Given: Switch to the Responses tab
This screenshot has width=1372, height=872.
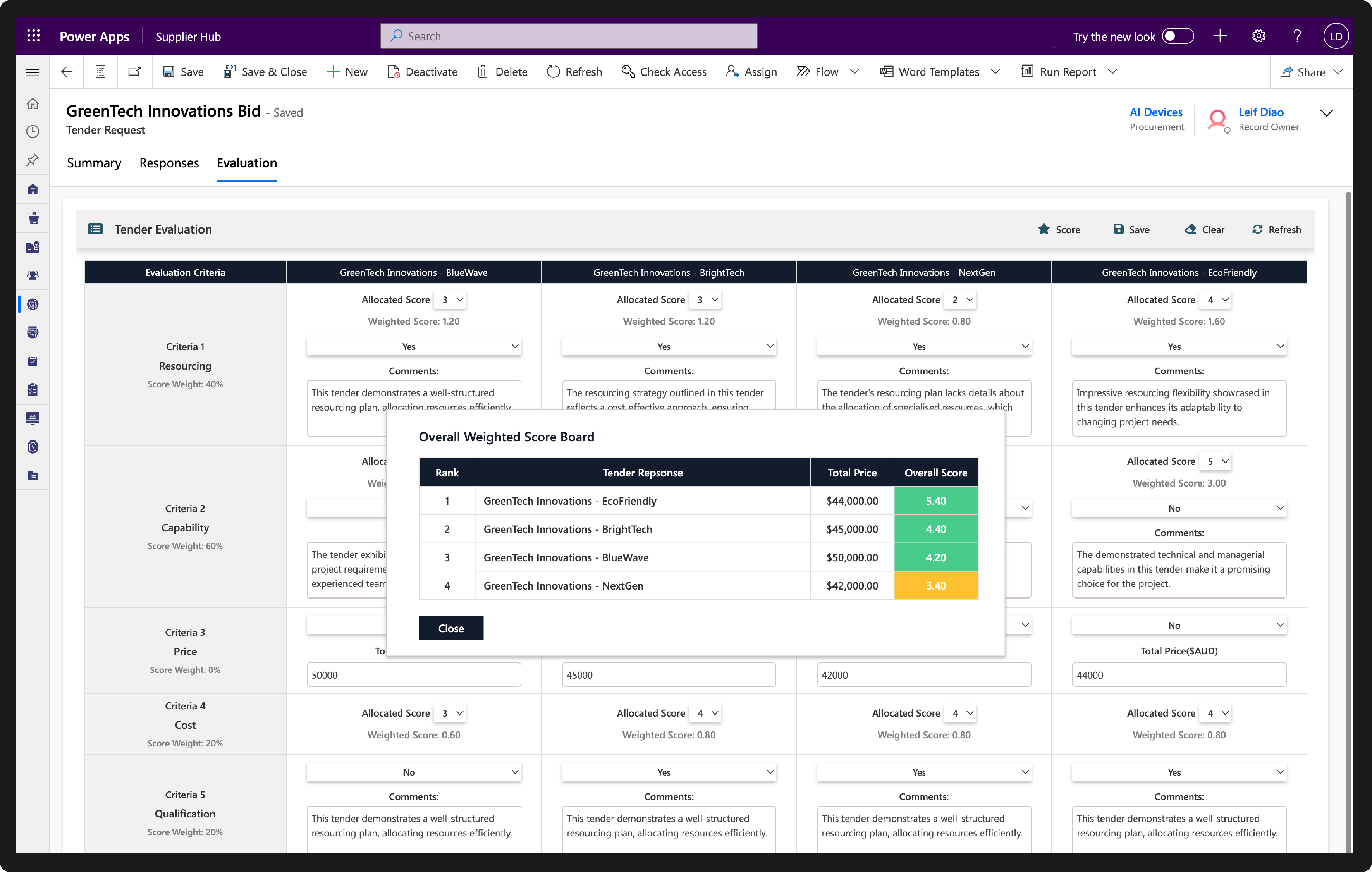Looking at the screenshot, I should pyautogui.click(x=169, y=163).
